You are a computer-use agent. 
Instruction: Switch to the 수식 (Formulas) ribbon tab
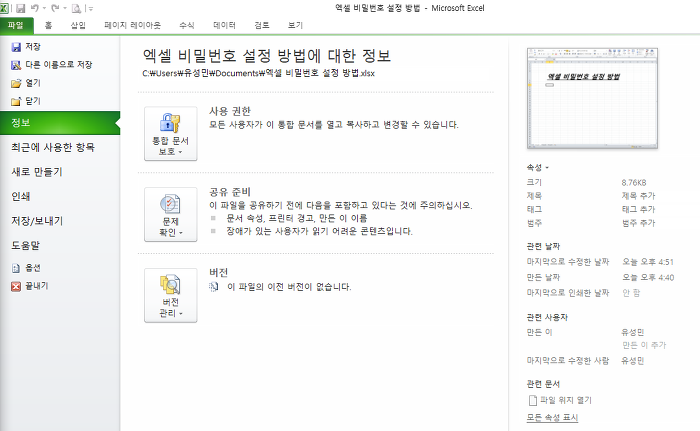point(187,25)
